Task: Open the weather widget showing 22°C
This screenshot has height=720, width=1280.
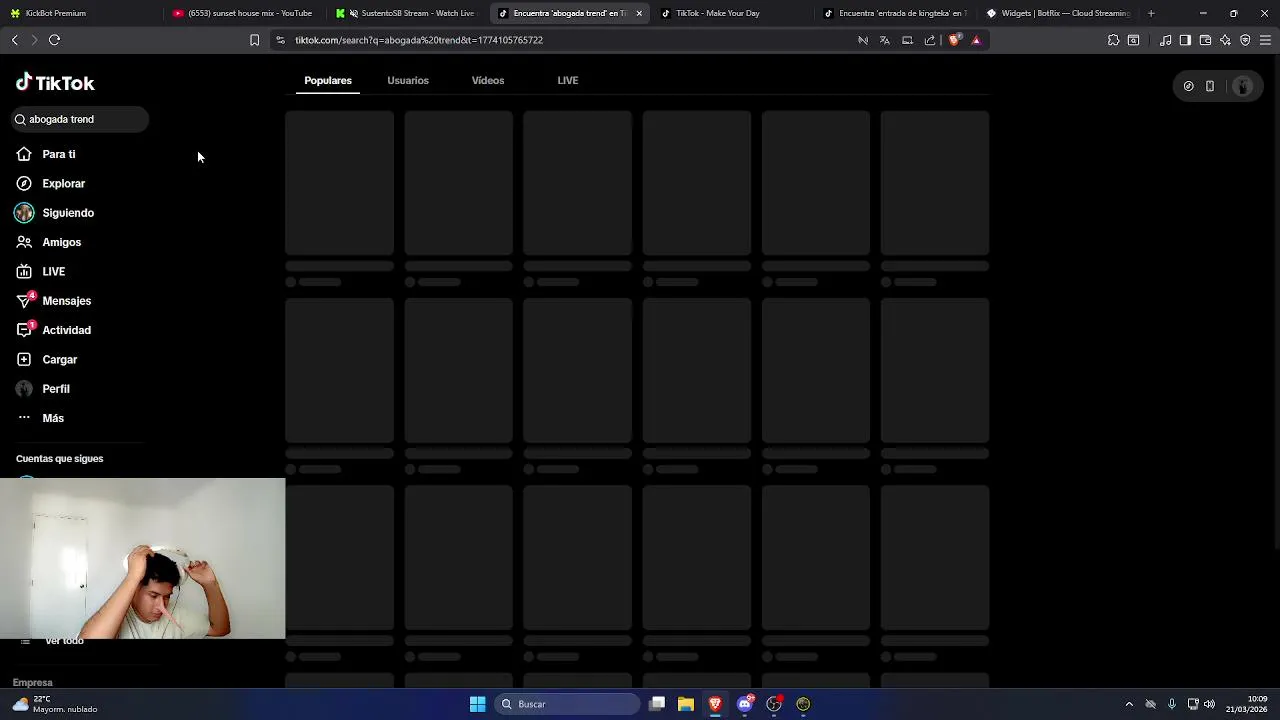Action: 55,704
